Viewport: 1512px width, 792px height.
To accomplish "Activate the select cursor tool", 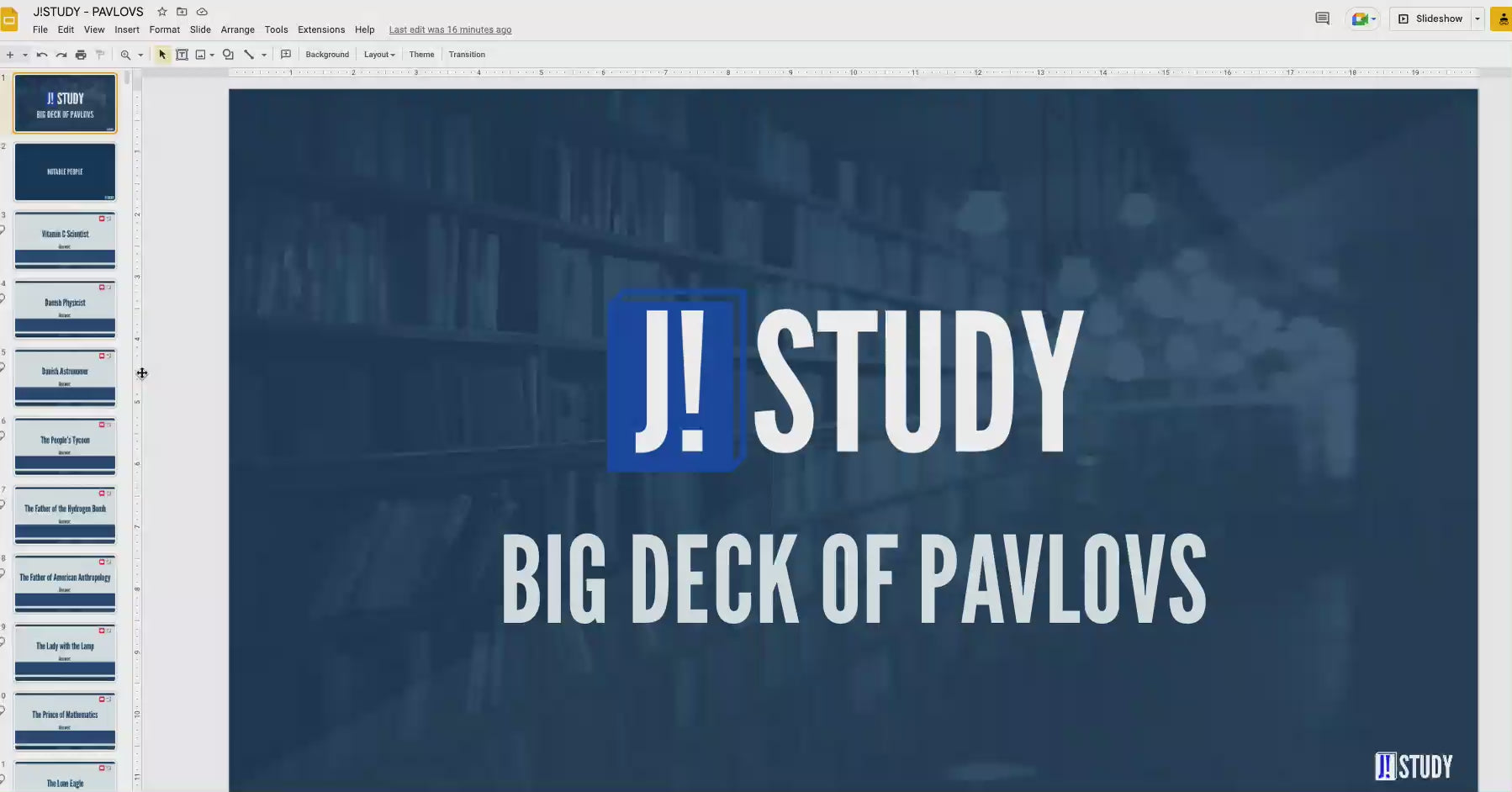I will coord(162,55).
